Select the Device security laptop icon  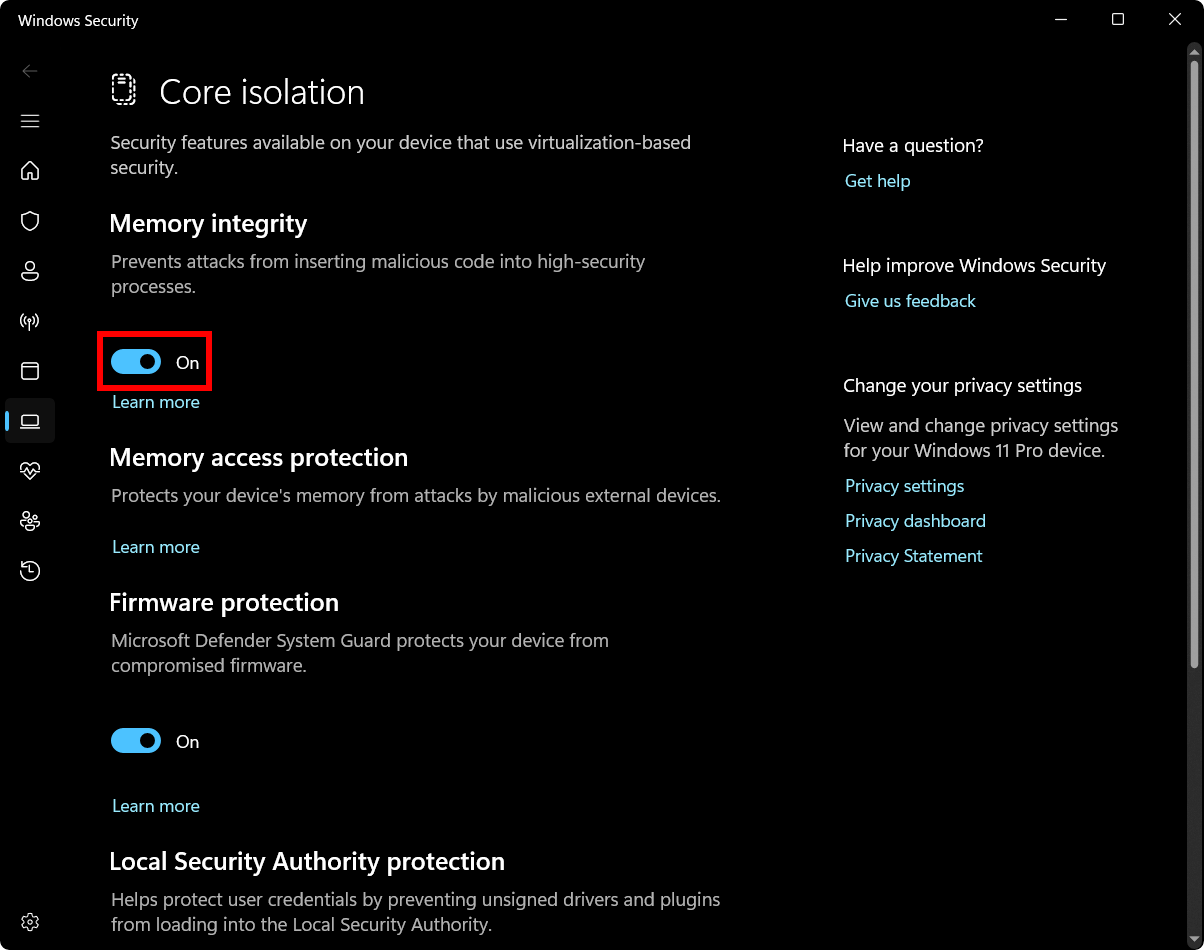(x=30, y=421)
